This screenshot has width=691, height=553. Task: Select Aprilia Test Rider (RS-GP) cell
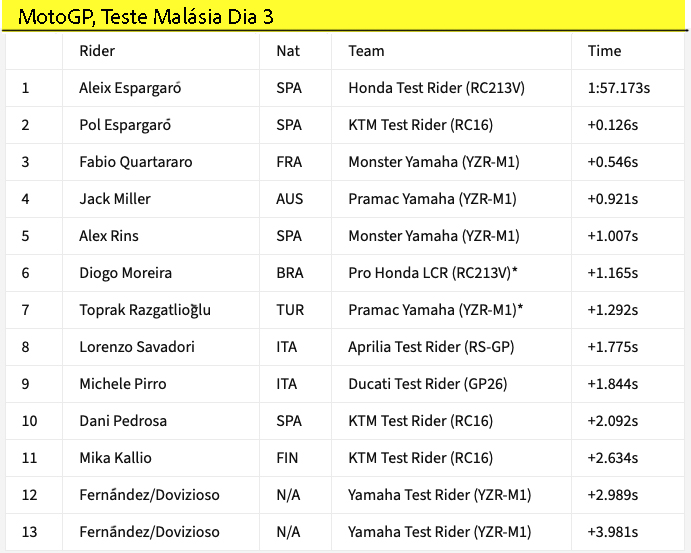(431, 347)
